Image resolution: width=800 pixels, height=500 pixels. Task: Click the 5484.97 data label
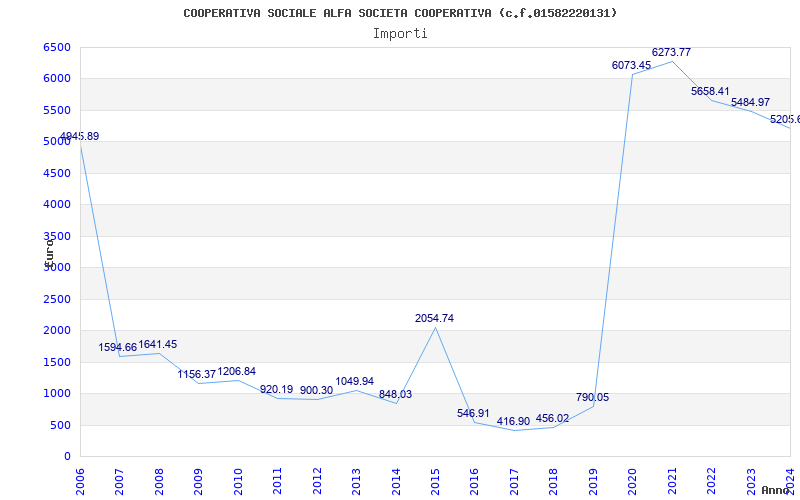[751, 103]
